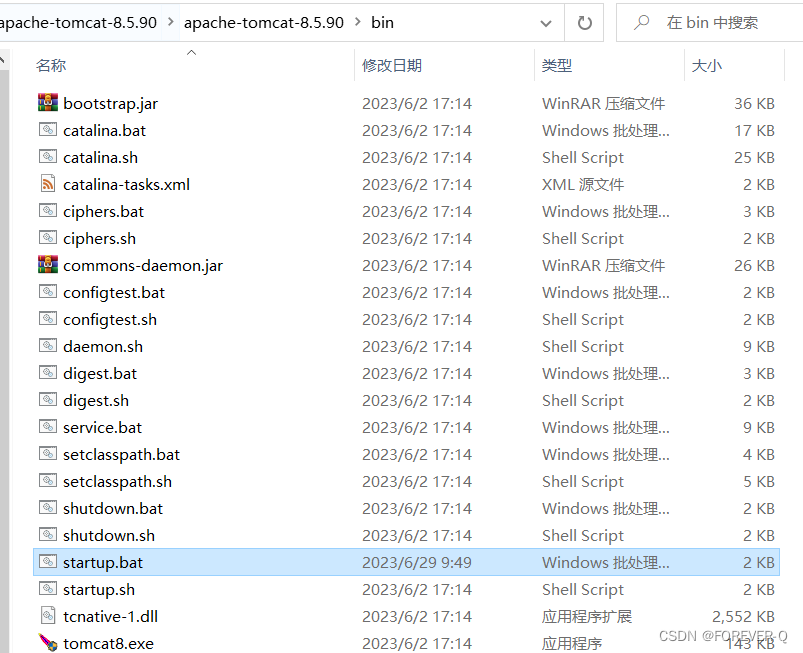Select the digest.bat file name
The image size is (803, 653).
click(100, 373)
